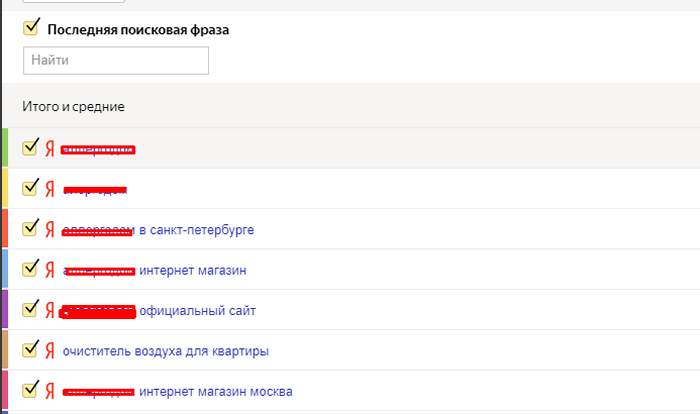This screenshot has width=700, height=414.
Task: Click Yandex icon in the yellow-marked row
Action: 48,188
